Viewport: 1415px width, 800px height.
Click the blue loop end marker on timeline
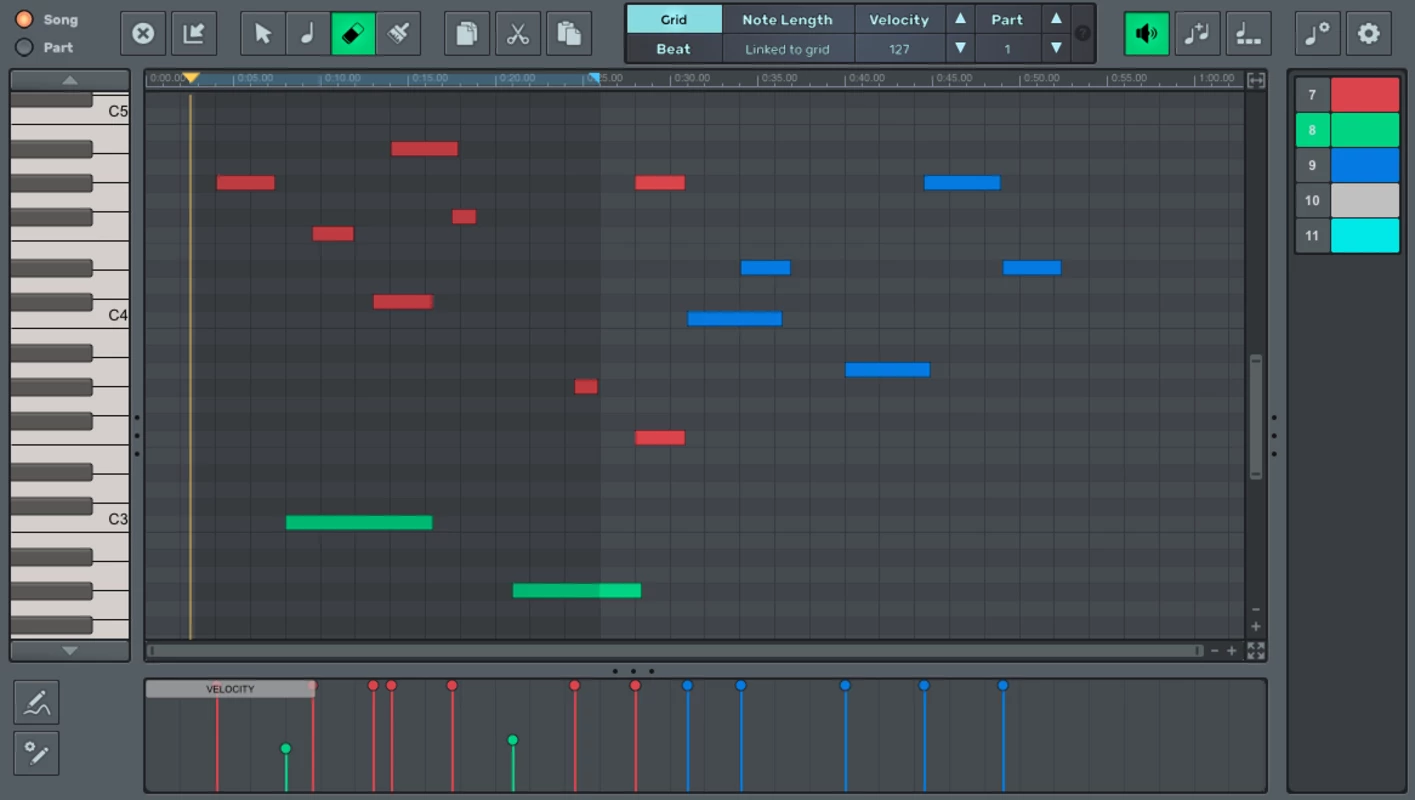click(594, 78)
